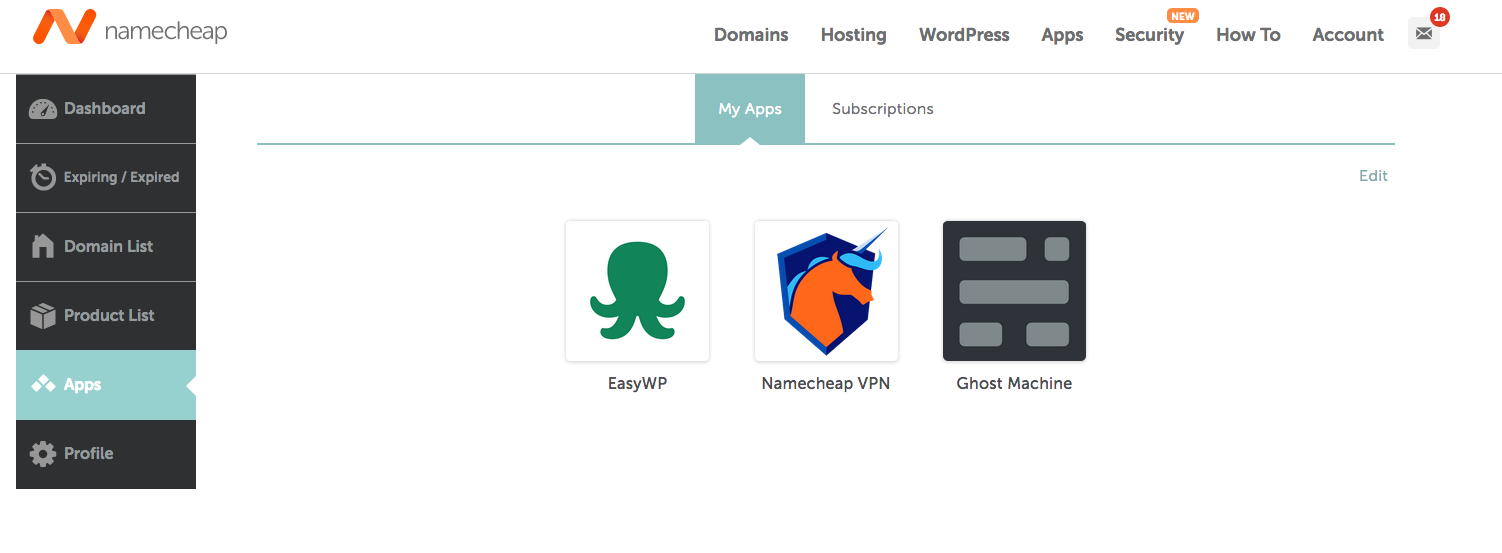Go to Dashboard in the sidebar
1502x553 pixels.
pos(106,109)
